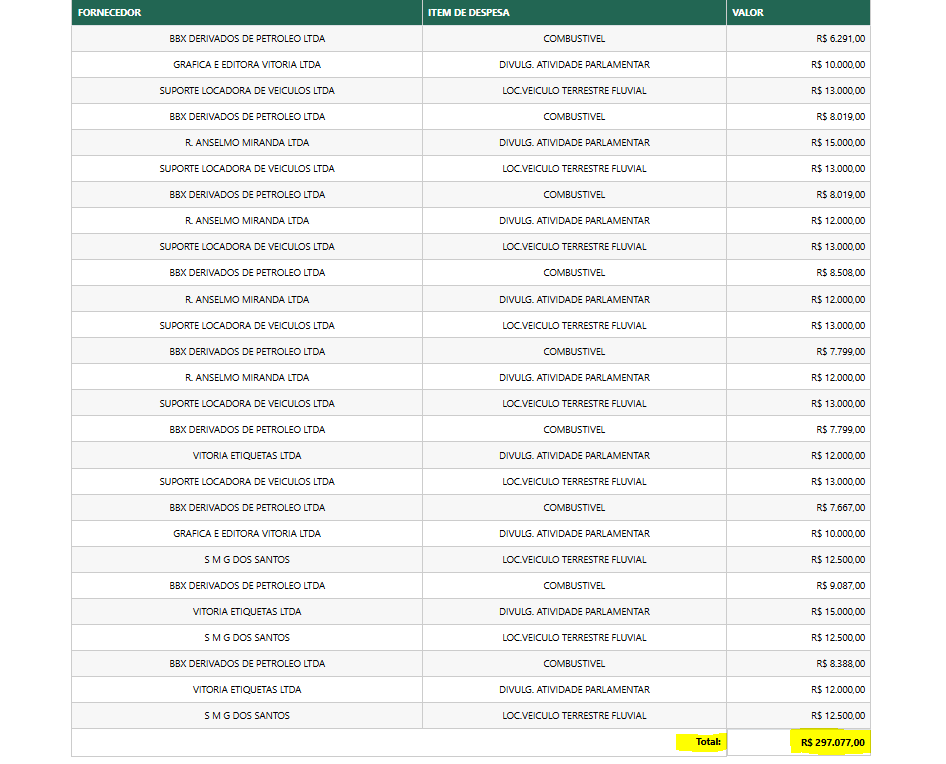Click the highlighted Total label
The height and width of the screenshot is (764, 946).
click(707, 742)
